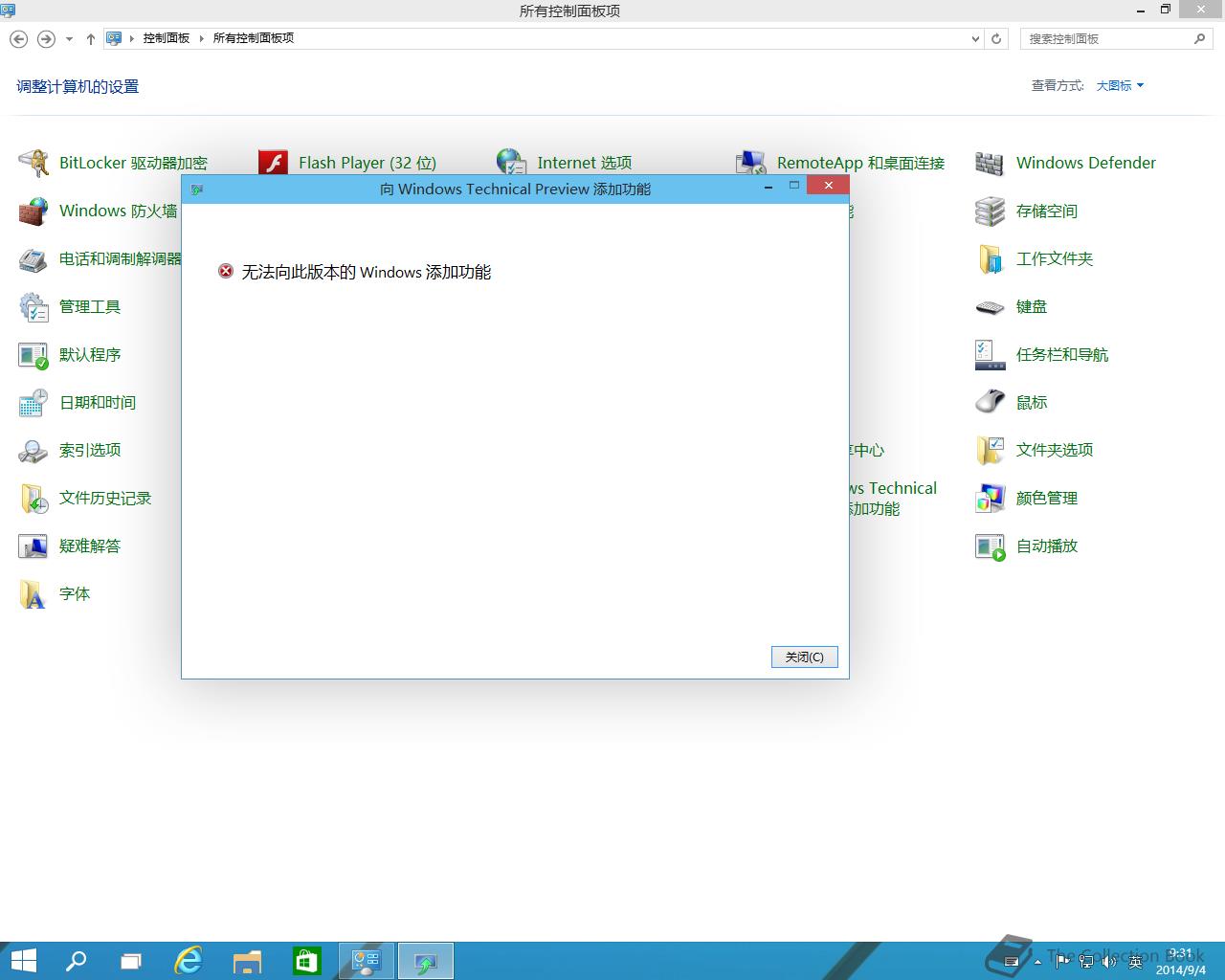The image size is (1225, 980).
Task: Click Windows Defender link text
Action: [x=1085, y=163]
